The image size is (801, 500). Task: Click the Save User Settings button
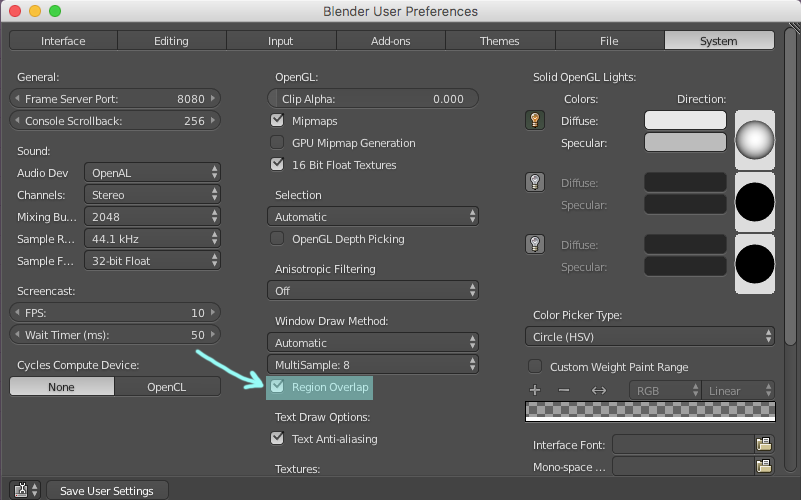(x=107, y=490)
